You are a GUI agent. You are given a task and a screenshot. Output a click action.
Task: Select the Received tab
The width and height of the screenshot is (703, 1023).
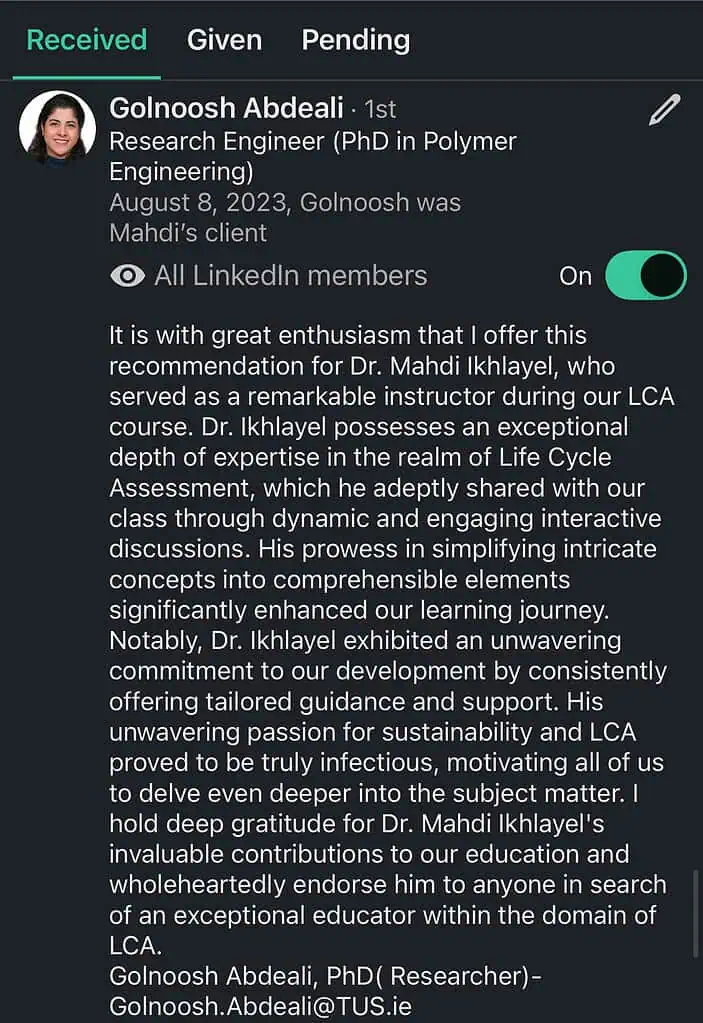[x=86, y=40]
